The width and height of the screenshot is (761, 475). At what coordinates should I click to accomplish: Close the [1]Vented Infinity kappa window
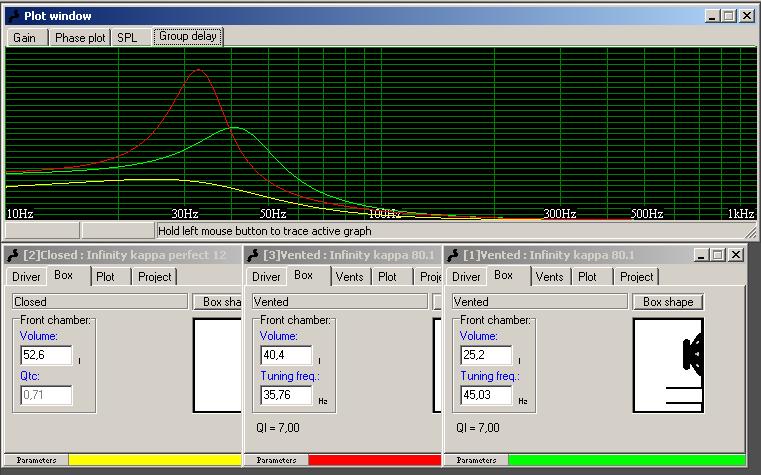click(x=735, y=255)
